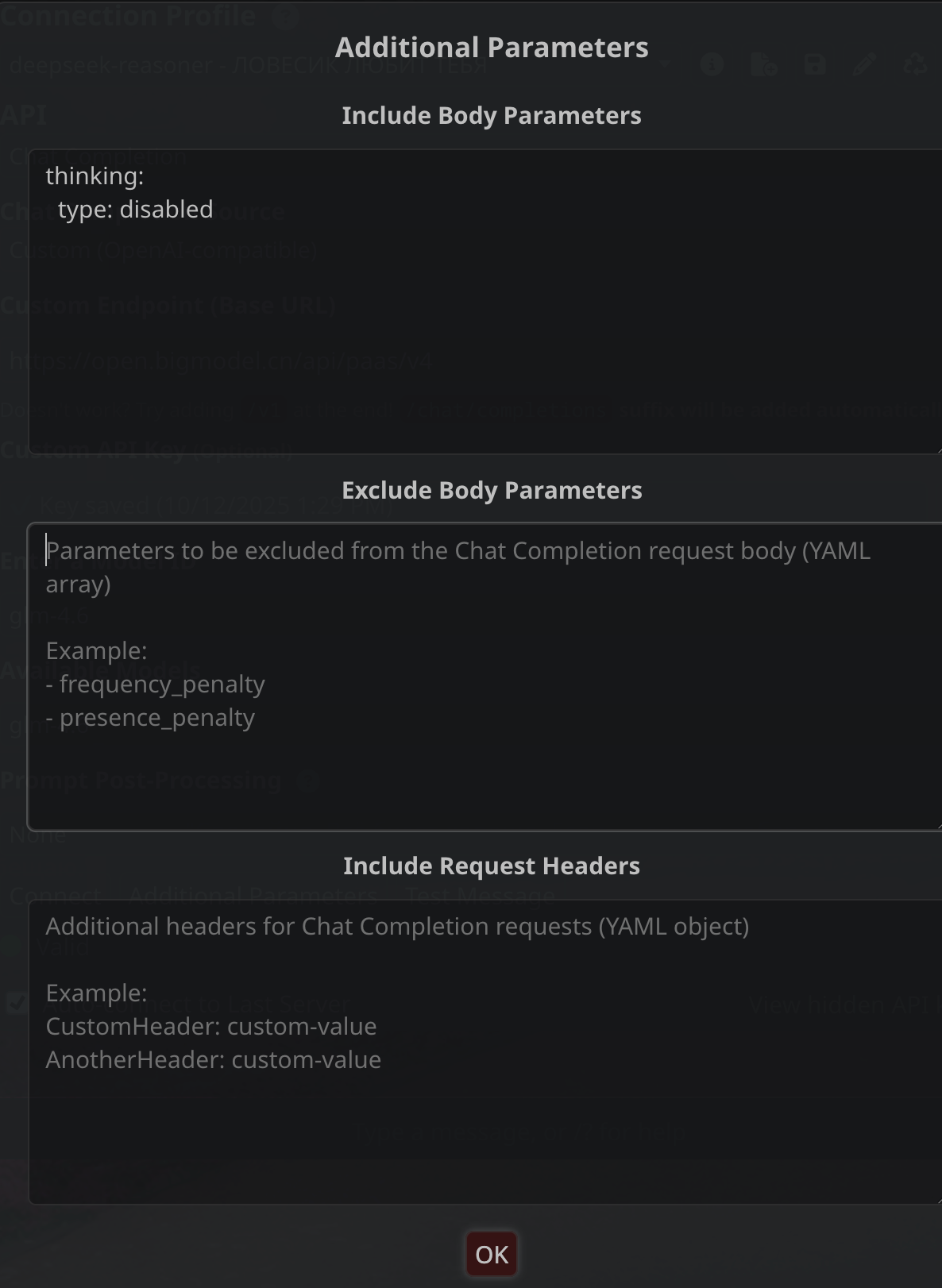The height and width of the screenshot is (1288, 942).
Task: Click the Test Message button
Action: [480, 896]
